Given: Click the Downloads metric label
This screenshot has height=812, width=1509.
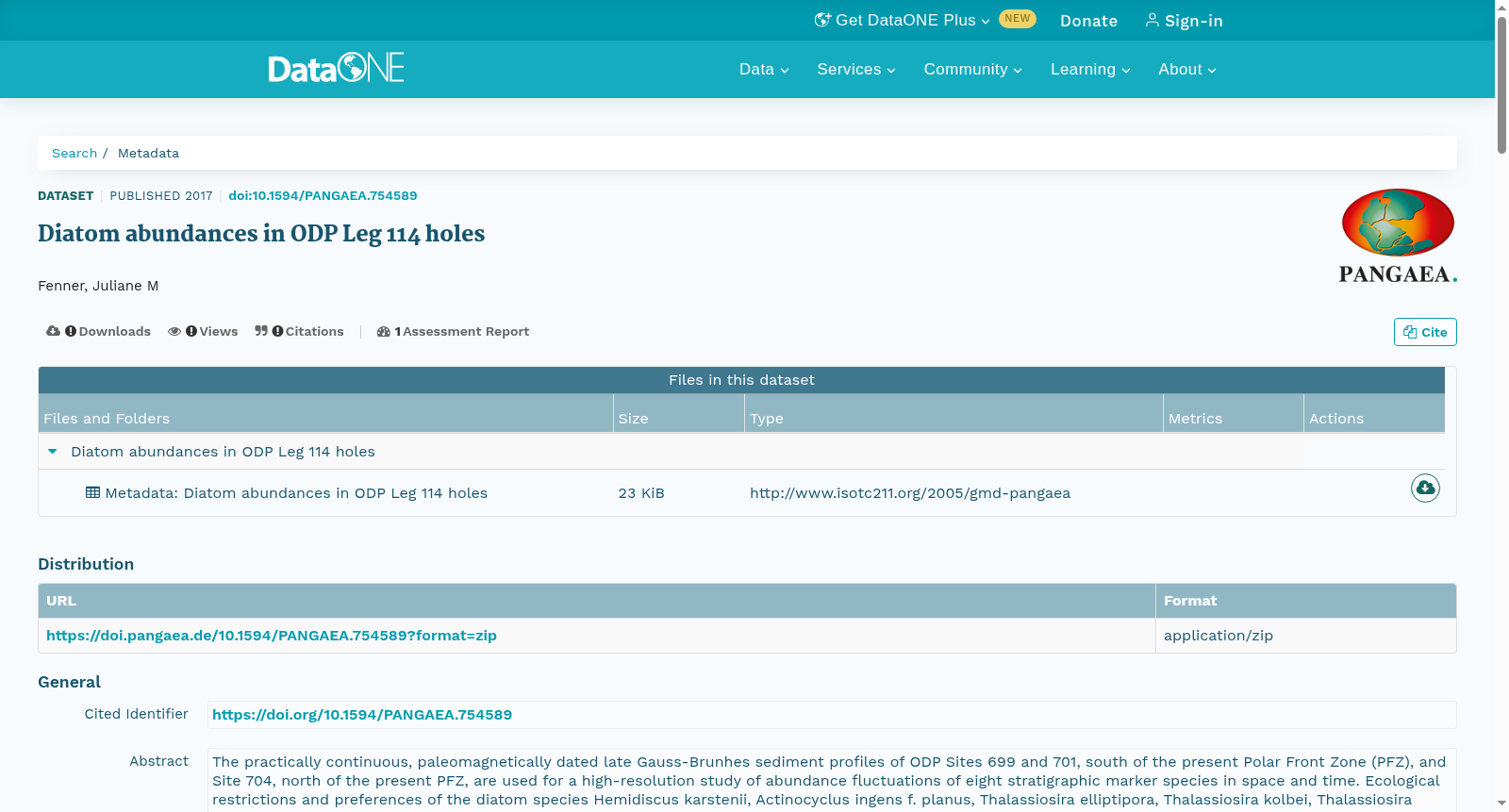Looking at the screenshot, I should [115, 331].
